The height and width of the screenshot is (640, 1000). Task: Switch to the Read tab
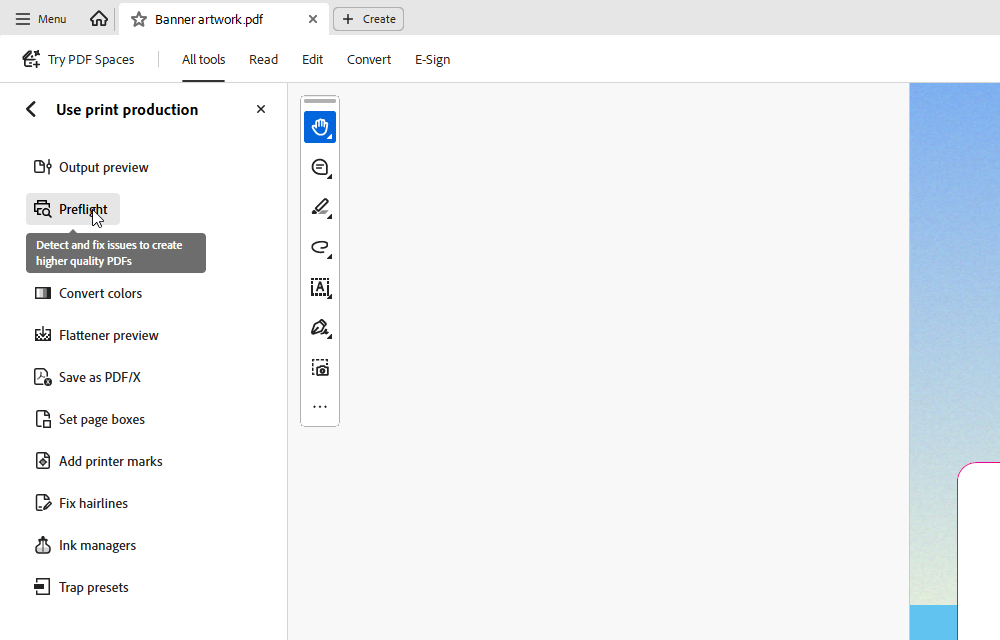click(263, 59)
